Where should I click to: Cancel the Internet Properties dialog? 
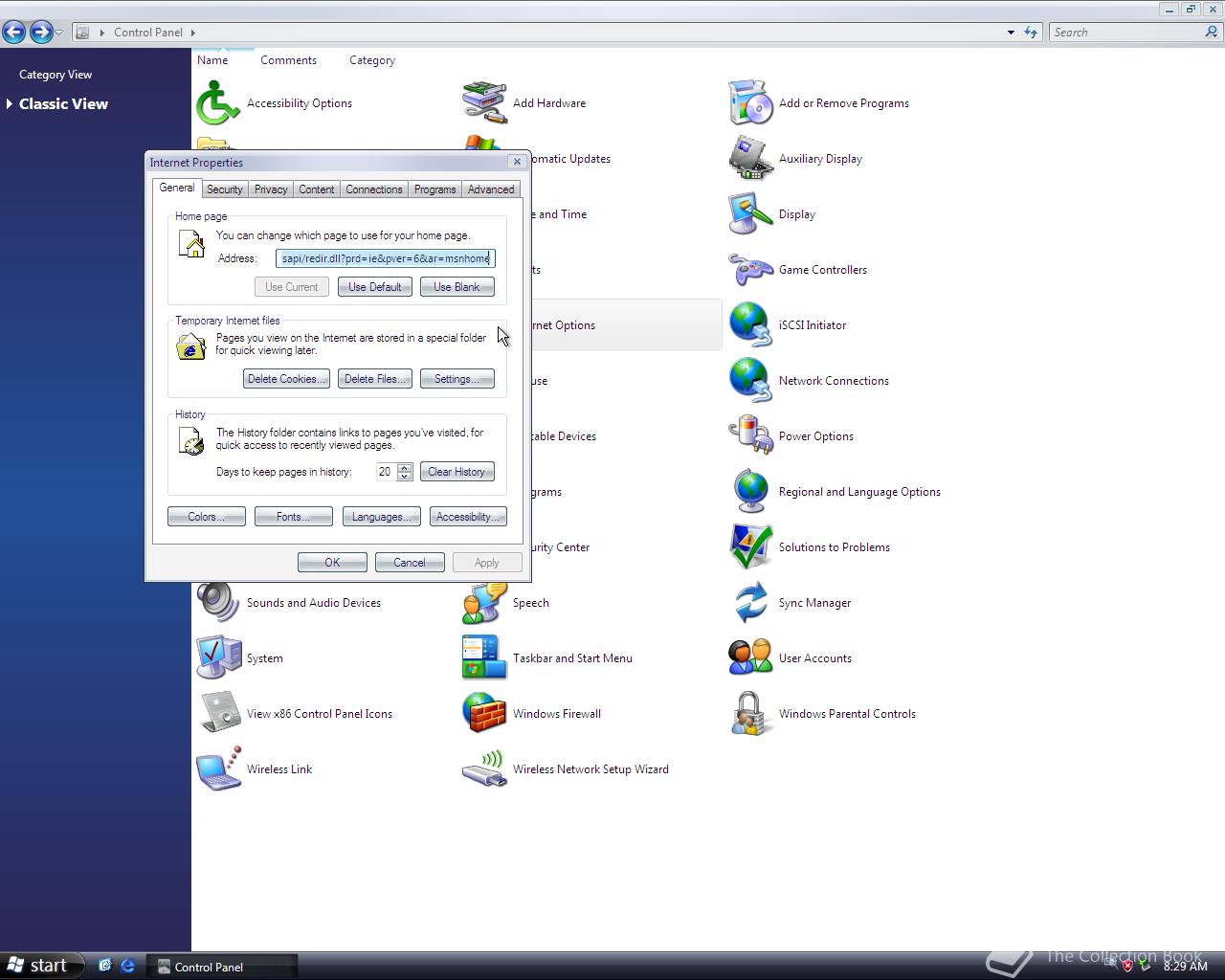point(410,563)
